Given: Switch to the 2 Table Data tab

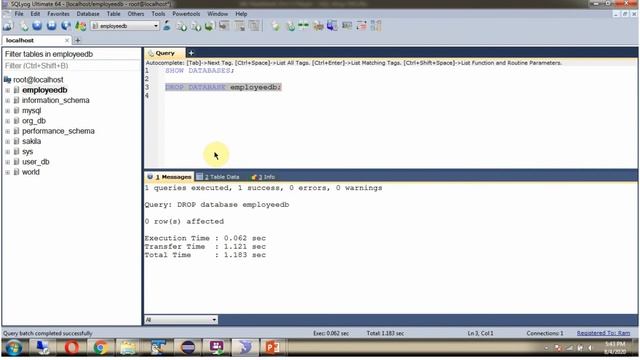Looking at the screenshot, I should tap(218, 177).
